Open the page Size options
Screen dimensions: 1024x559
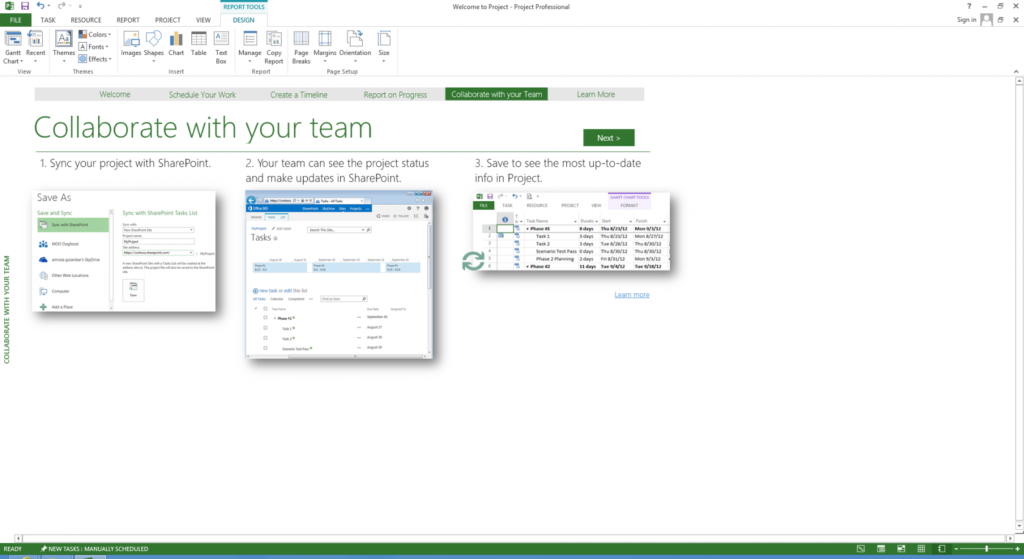pyautogui.click(x=384, y=48)
